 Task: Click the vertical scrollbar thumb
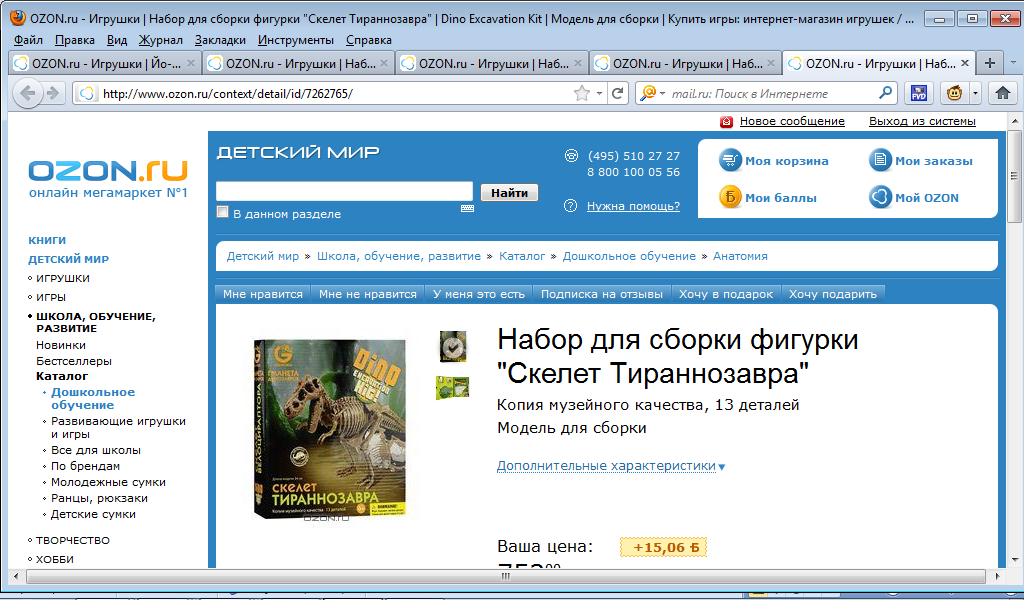click(x=1014, y=176)
